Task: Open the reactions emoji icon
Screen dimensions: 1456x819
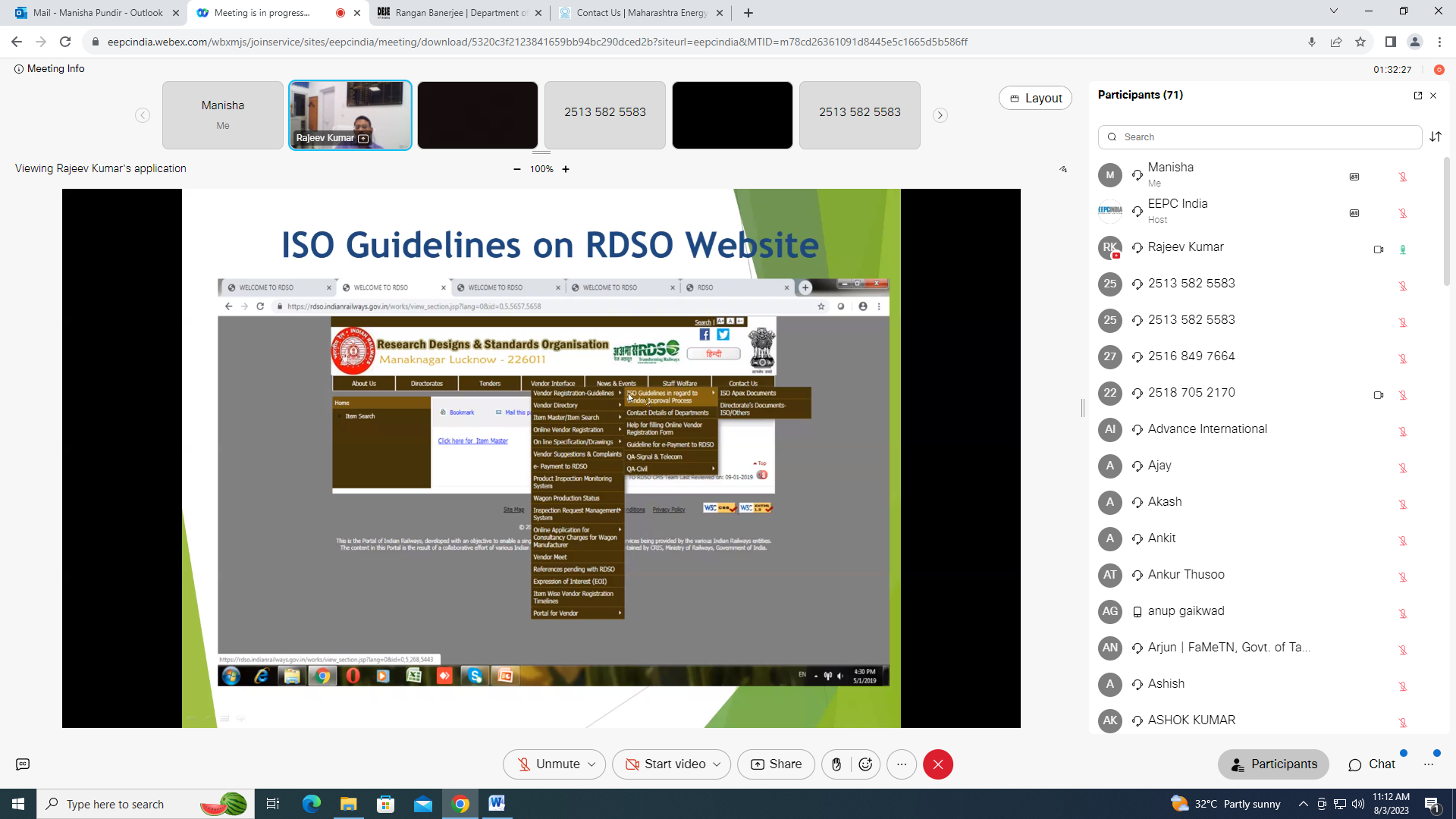Action: point(865,764)
